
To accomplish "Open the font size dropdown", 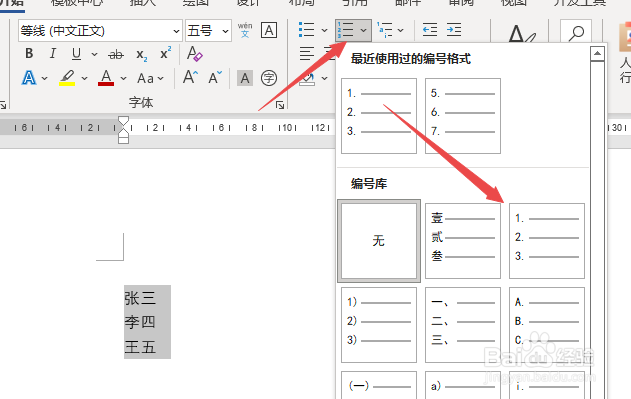I will [x=225, y=31].
